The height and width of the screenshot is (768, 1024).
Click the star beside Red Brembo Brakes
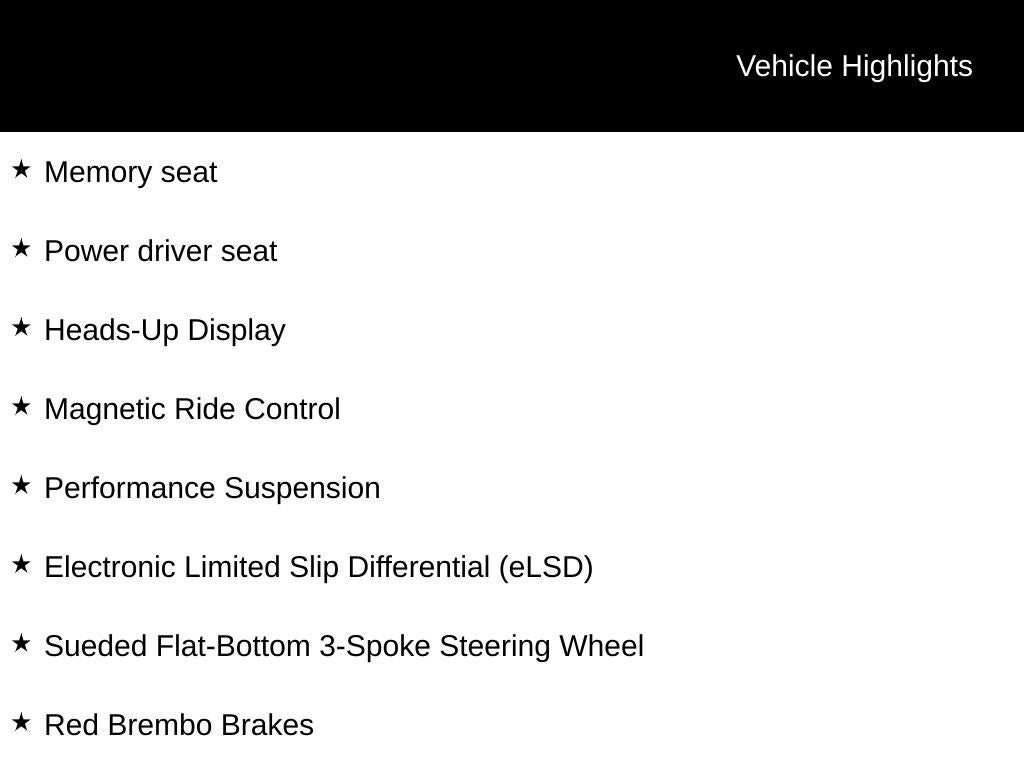point(22,723)
